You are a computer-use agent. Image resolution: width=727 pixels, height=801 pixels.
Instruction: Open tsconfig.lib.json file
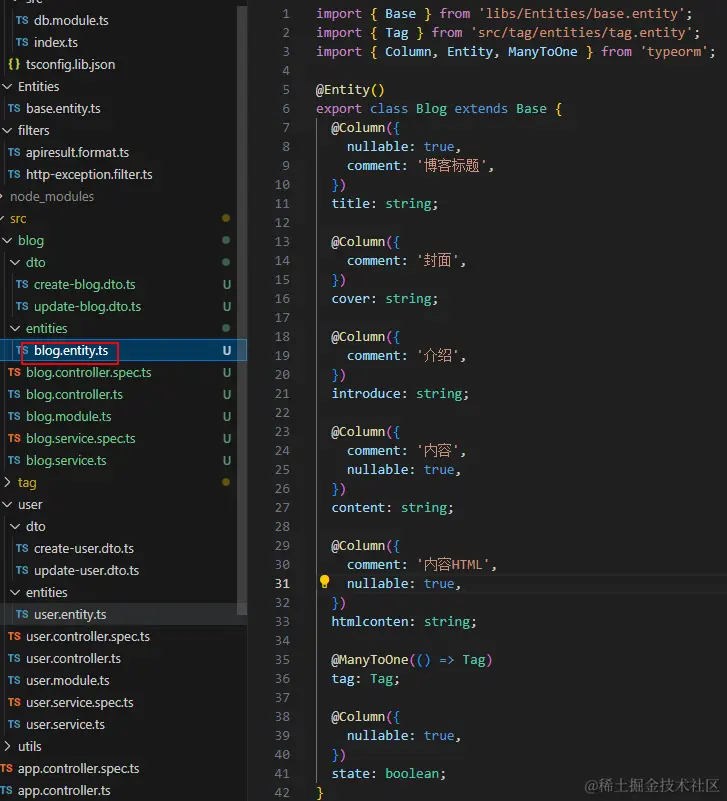[71, 64]
